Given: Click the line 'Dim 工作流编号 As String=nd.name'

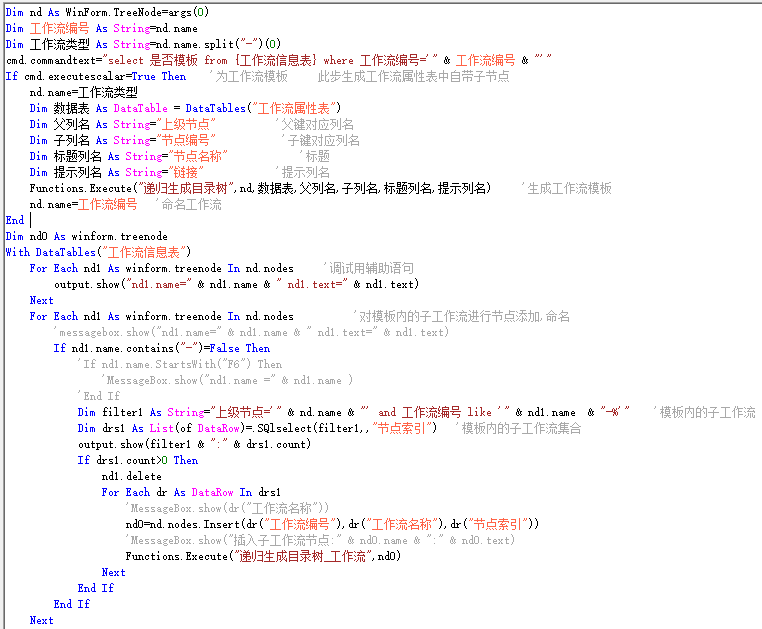Looking at the screenshot, I should [x=102, y=28].
